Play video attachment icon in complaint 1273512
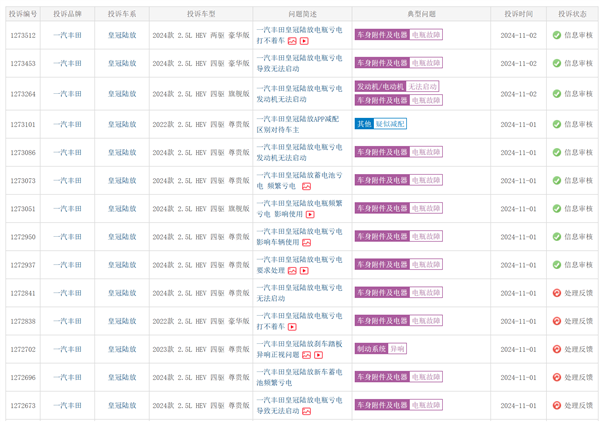This screenshot has width=600, height=422. point(304,41)
